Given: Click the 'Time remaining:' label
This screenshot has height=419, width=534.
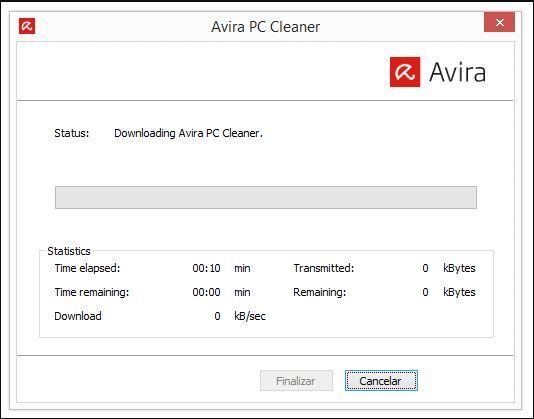Looking at the screenshot, I should [x=92, y=292].
